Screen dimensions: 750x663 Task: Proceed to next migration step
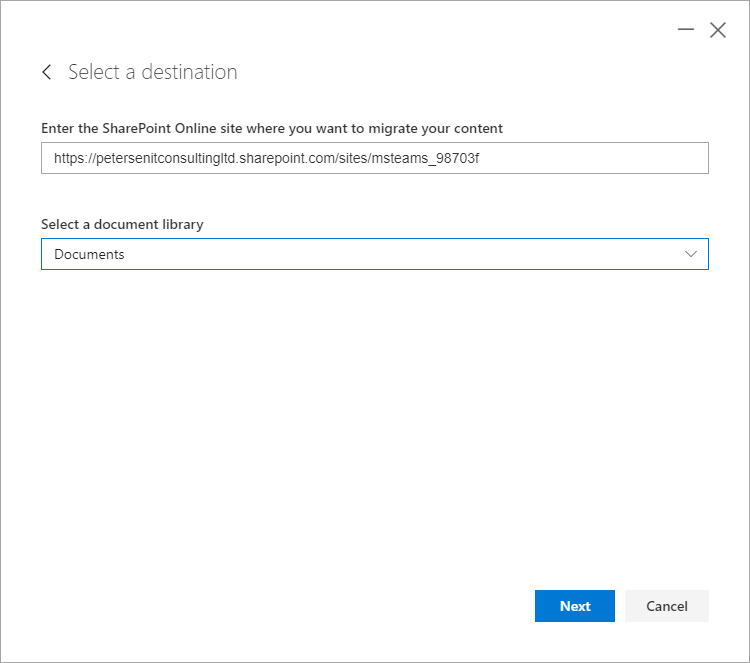point(574,606)
